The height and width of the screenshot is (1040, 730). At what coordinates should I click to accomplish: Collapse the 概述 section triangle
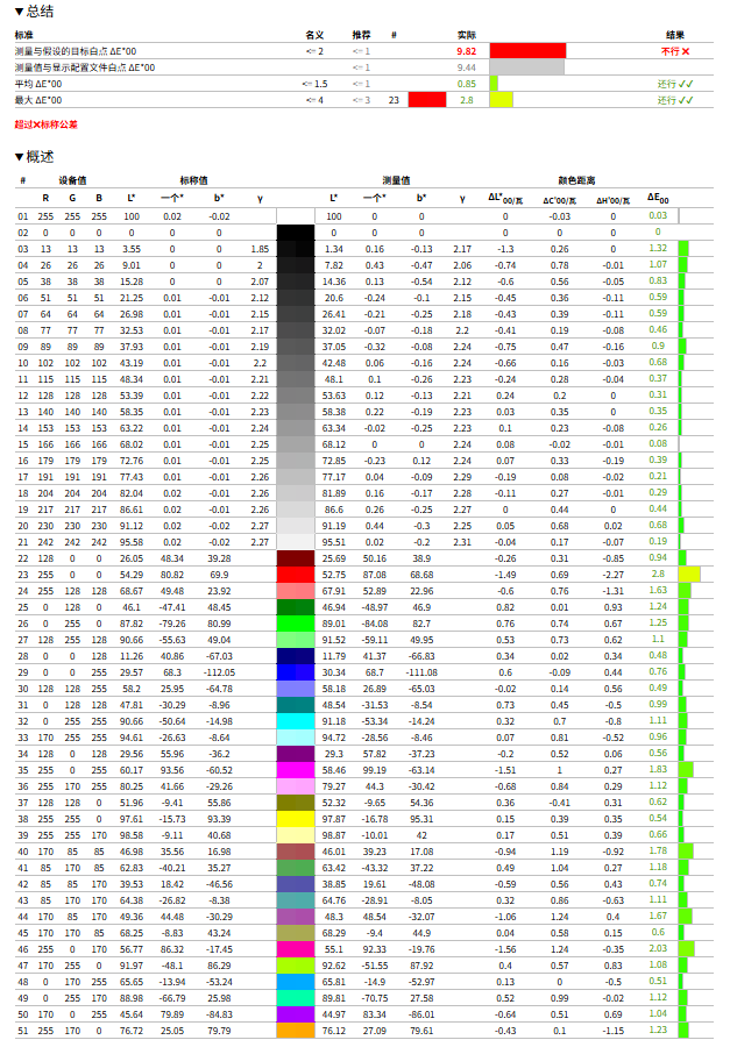click(19, 157)
